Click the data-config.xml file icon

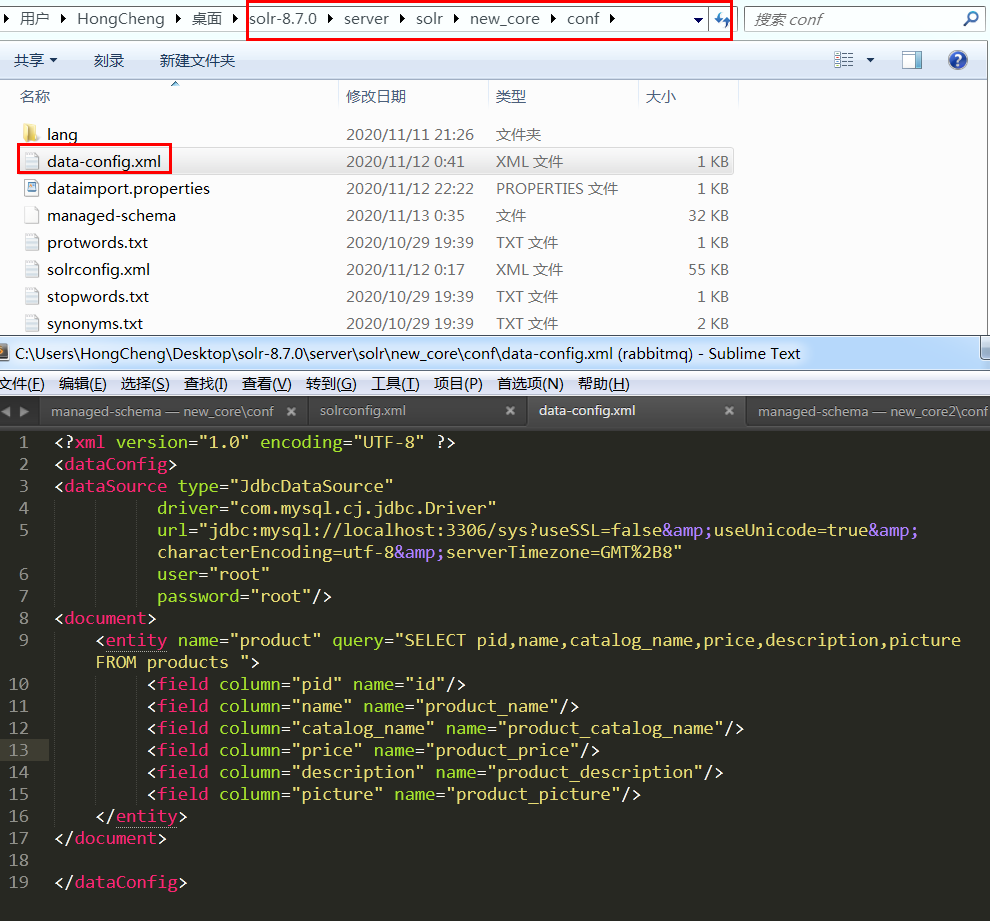click(32, 161)
